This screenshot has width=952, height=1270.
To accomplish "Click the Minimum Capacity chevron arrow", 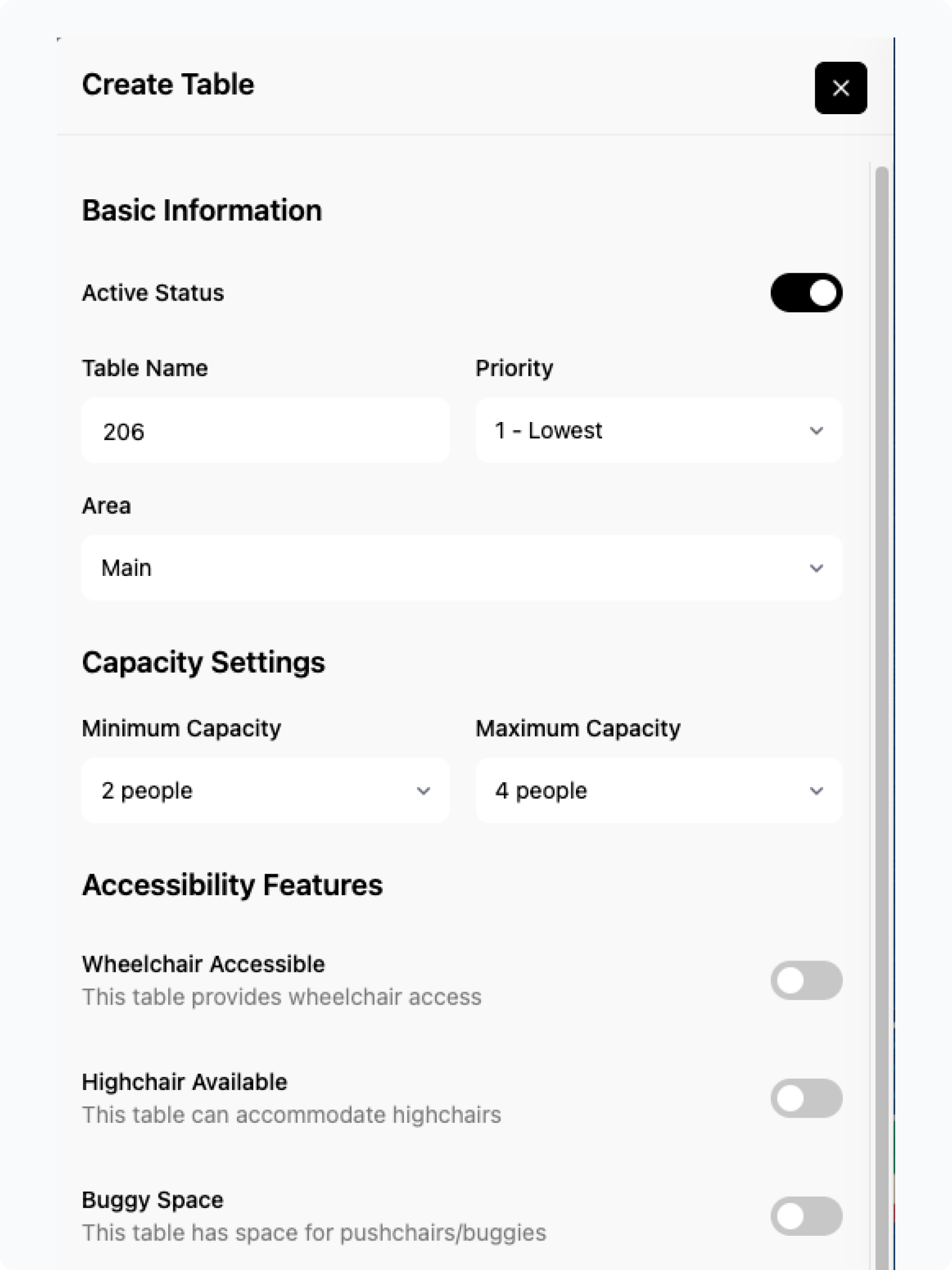I will click(x=423, y=791).
